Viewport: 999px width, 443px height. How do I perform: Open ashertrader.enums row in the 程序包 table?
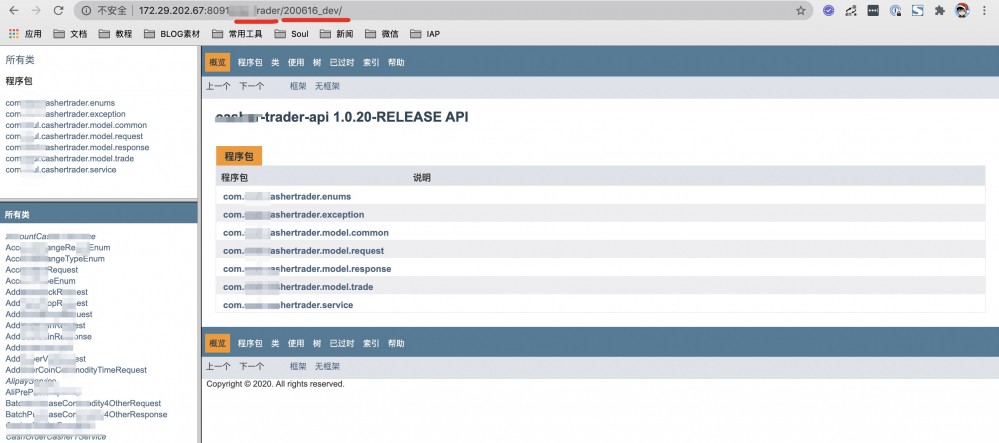[x=287, y=196]
